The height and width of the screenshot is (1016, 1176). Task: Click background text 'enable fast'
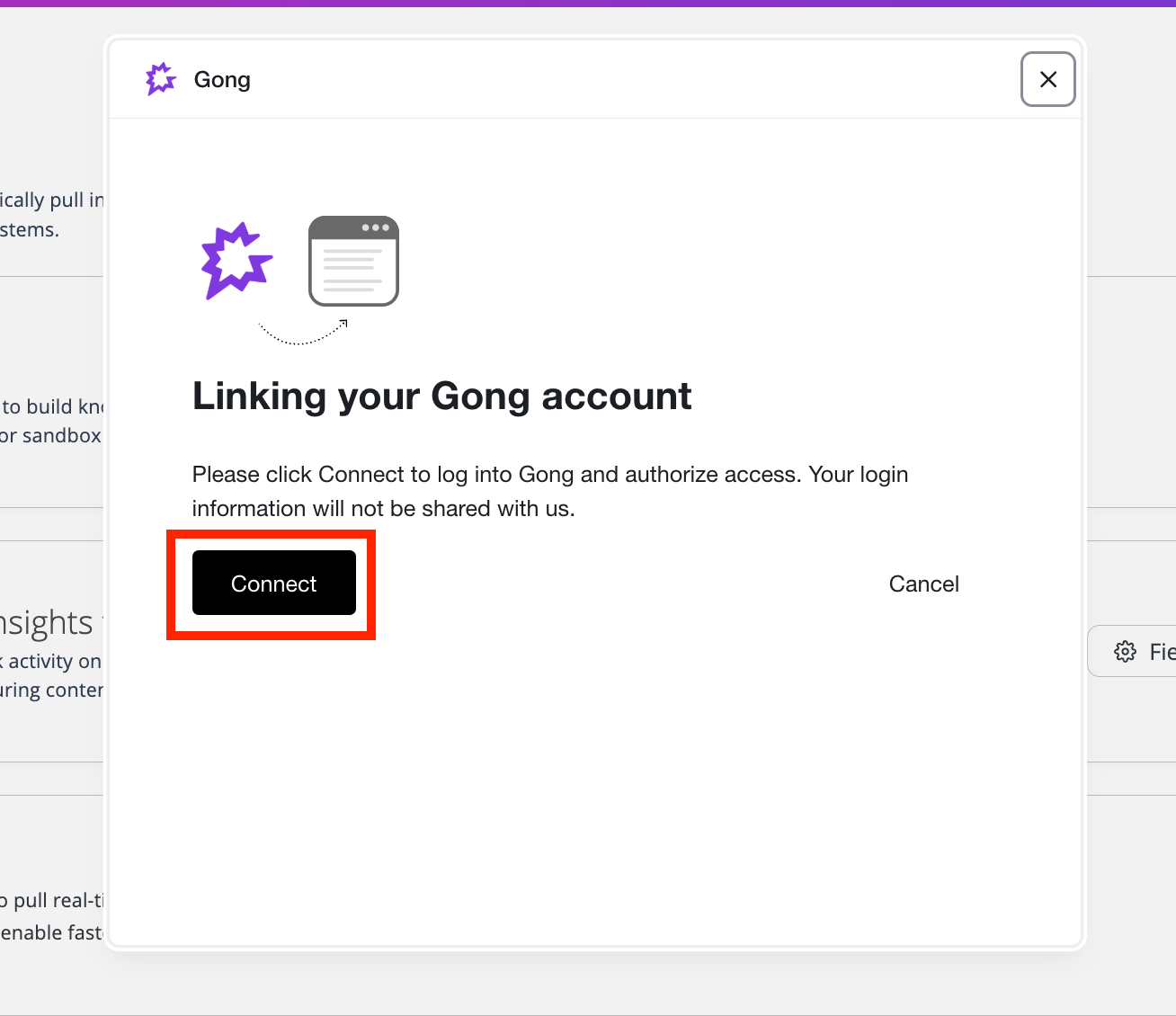tap(51, 932)
